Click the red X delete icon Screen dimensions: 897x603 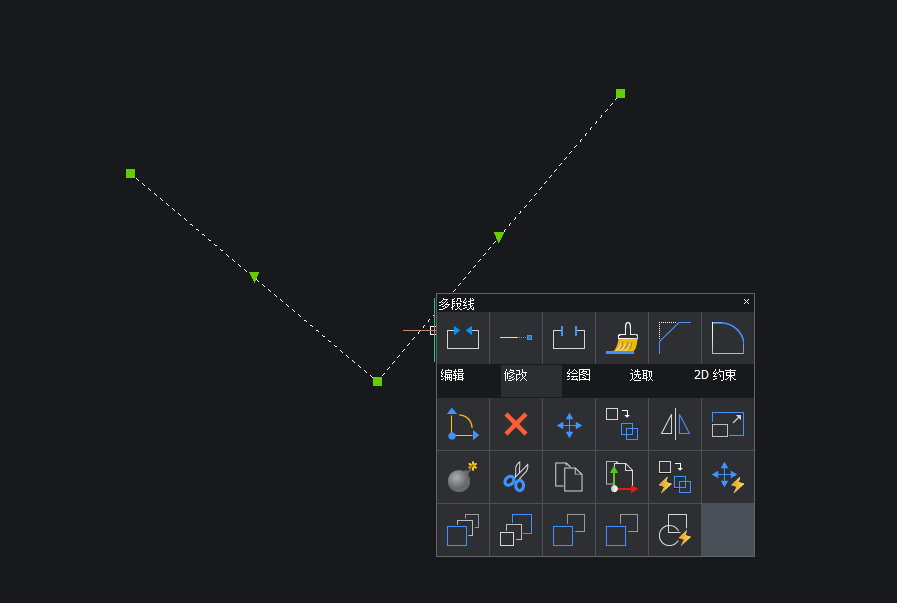coord(516,424)
